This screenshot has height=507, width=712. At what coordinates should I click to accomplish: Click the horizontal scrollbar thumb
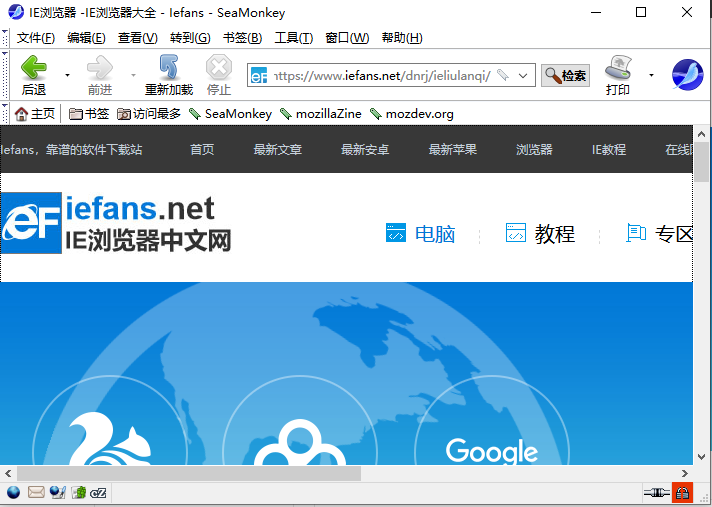pyautogui.click(x=189, y=473)
